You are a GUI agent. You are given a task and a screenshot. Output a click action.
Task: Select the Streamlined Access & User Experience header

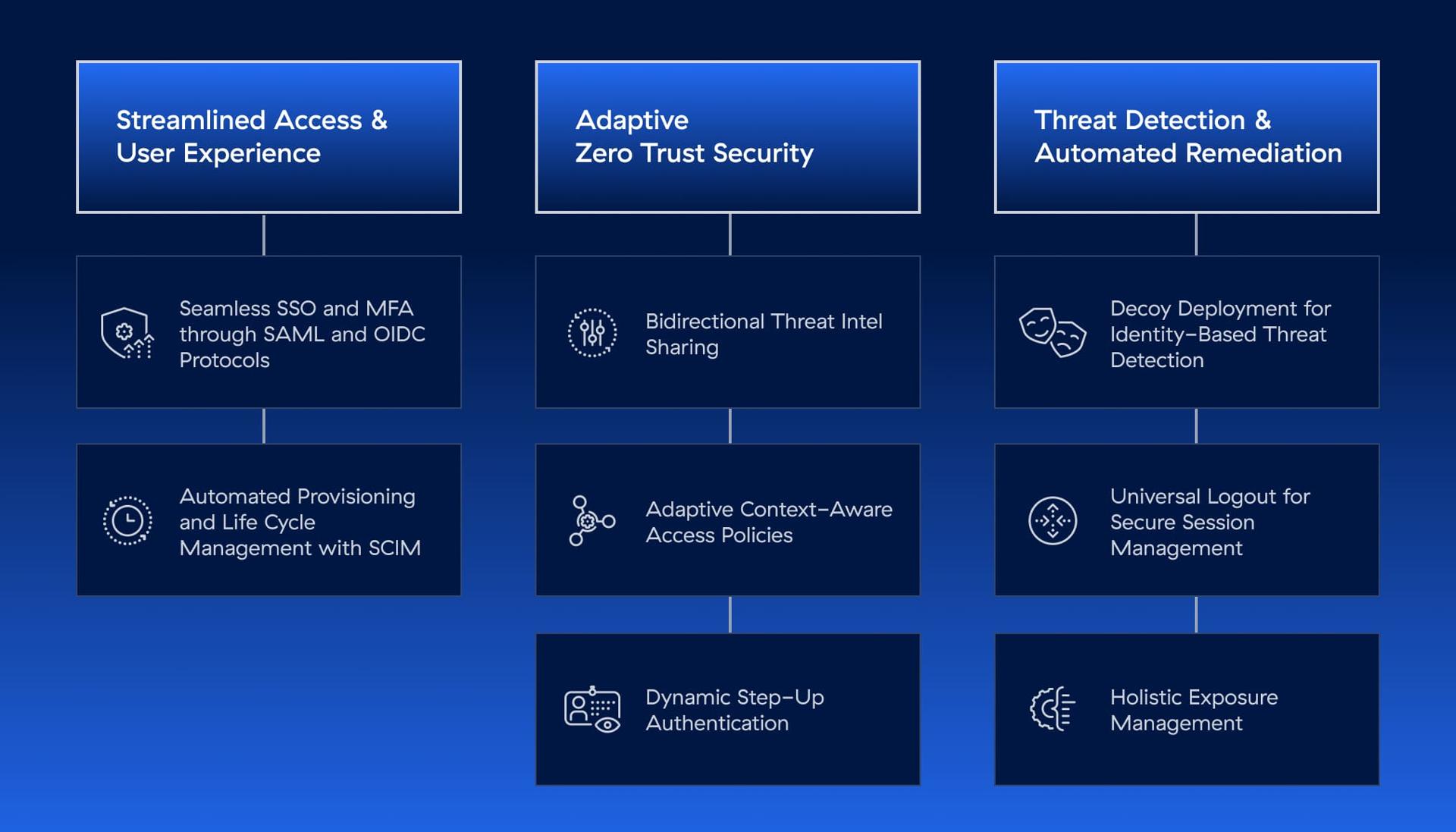[x=268, y=137]
